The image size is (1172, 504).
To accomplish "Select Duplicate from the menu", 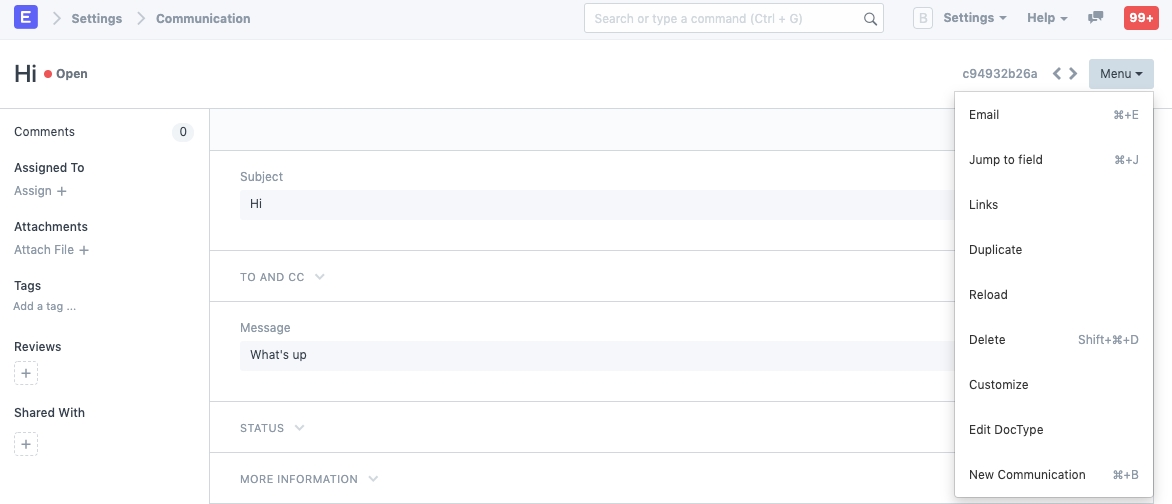I will [x=995, y=250].
